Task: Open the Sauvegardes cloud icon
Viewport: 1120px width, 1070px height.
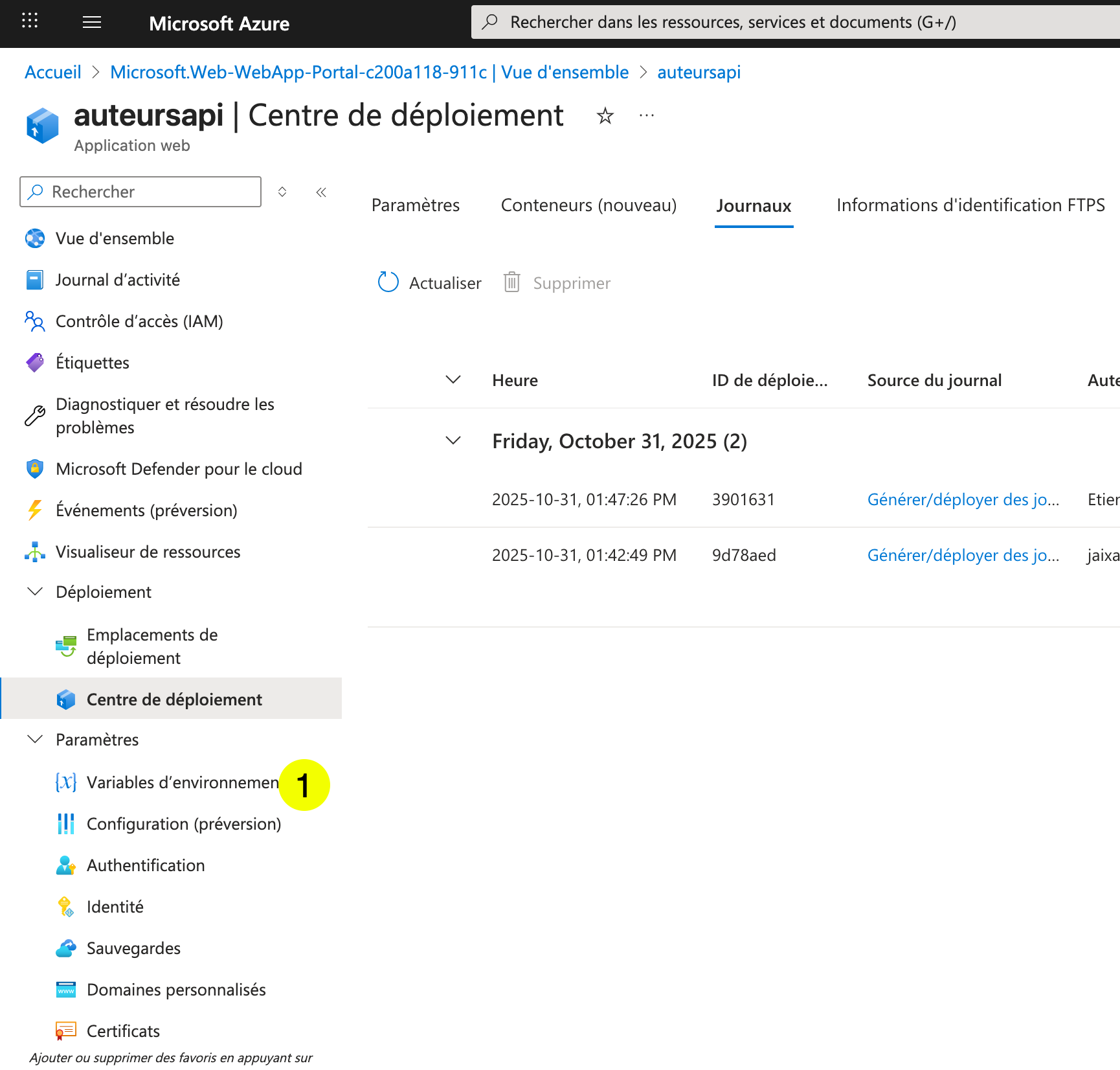Action: pos(65,948)
